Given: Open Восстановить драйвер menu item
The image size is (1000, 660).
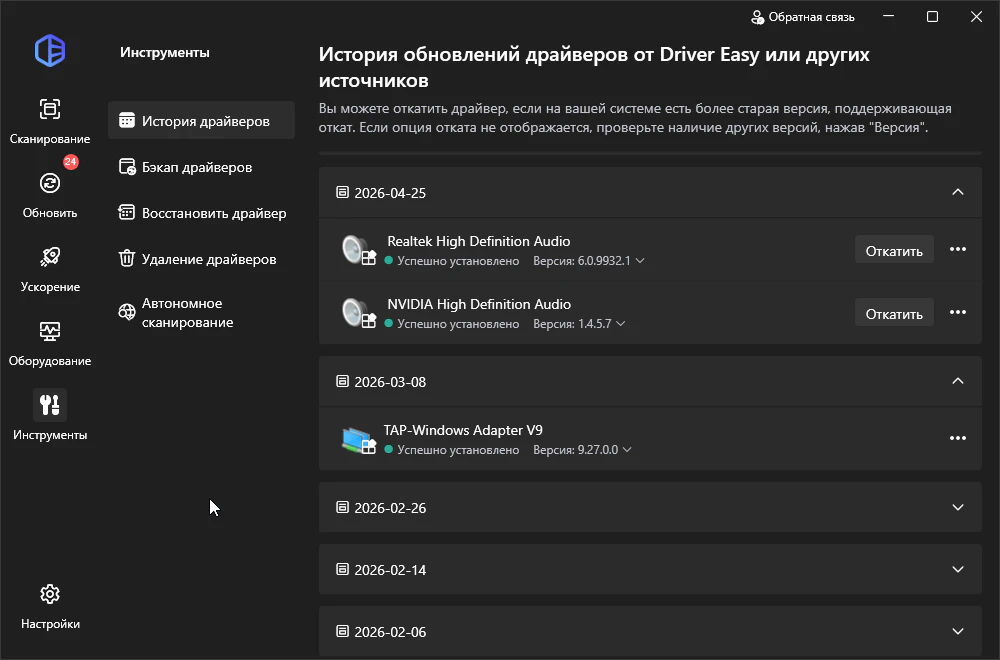Looking at the screenshot, I should click(x=201, y=213).
